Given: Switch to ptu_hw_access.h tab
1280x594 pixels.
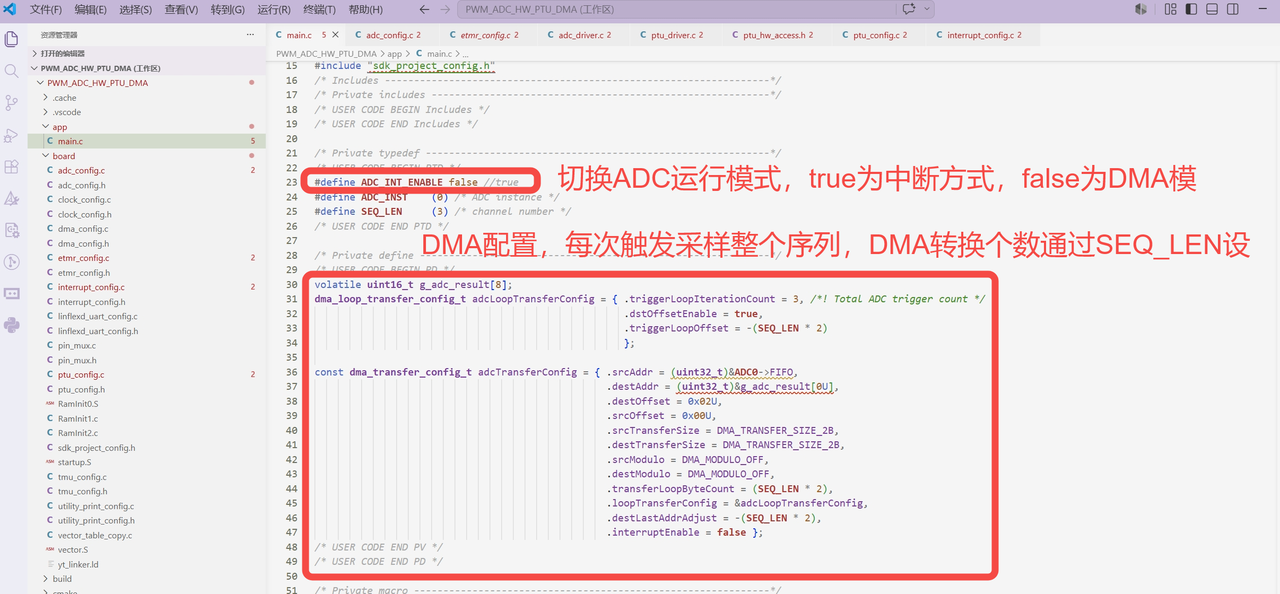Looking at the screenshot, I should (774, 35).
